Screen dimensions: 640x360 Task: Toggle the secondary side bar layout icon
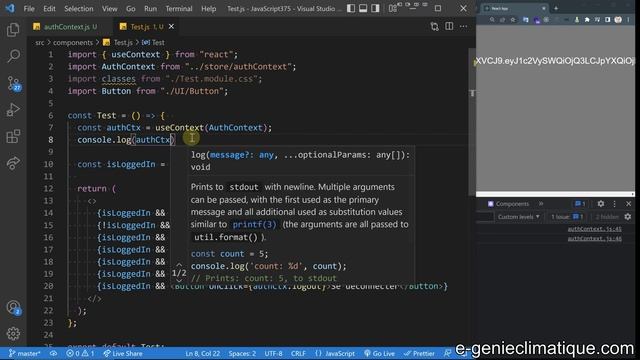[375, 8]
